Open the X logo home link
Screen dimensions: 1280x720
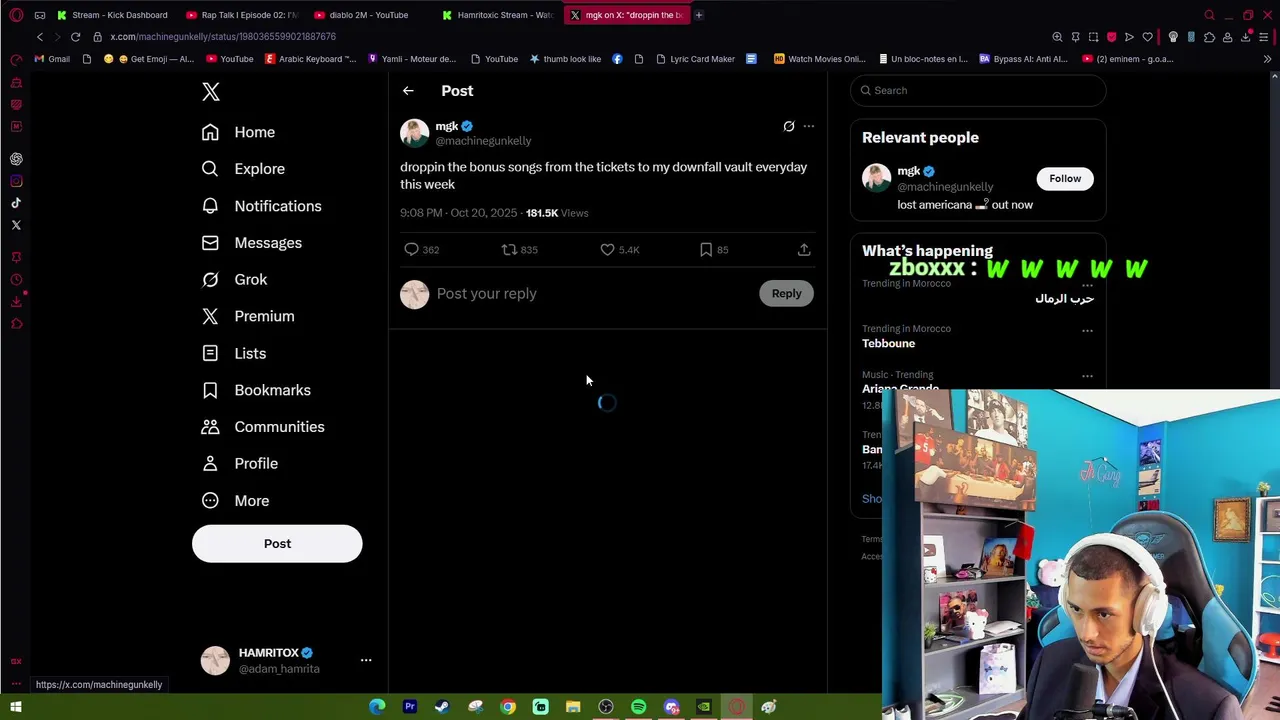coord(211,92)
